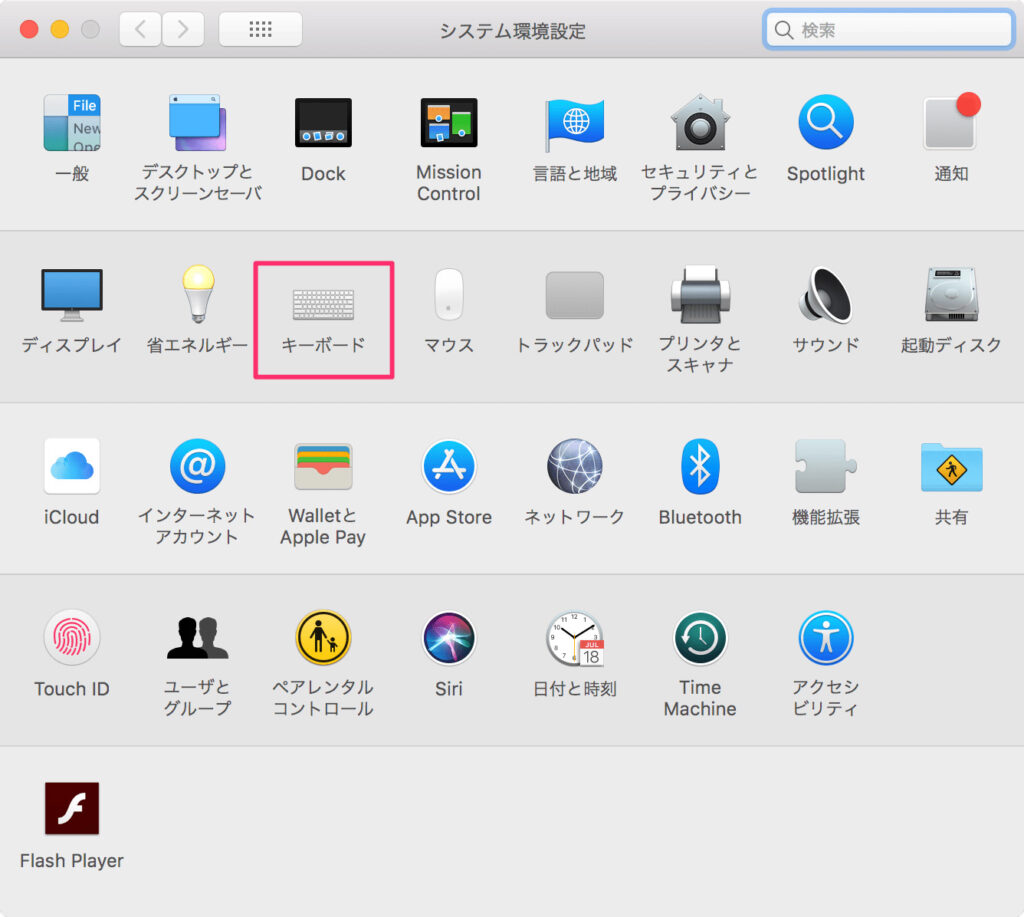Open Bluetooth preferences
This screenshot has height=917, width=1024.
point(700,466)
